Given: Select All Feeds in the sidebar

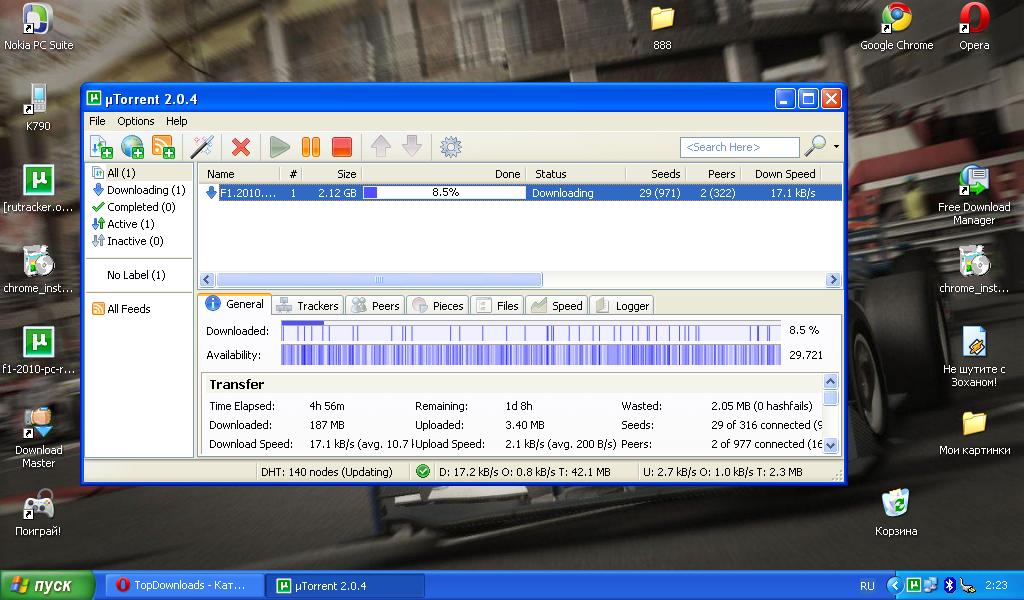Looking at the screenshot, I should click(128, 309).
